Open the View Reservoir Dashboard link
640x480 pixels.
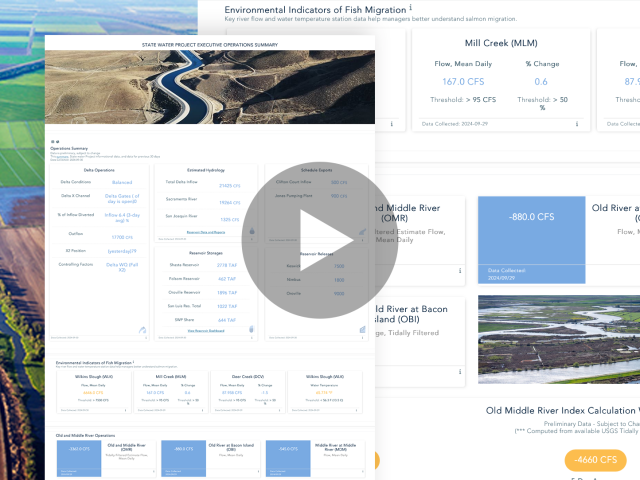pyautogui.click(x=206, y=331)
